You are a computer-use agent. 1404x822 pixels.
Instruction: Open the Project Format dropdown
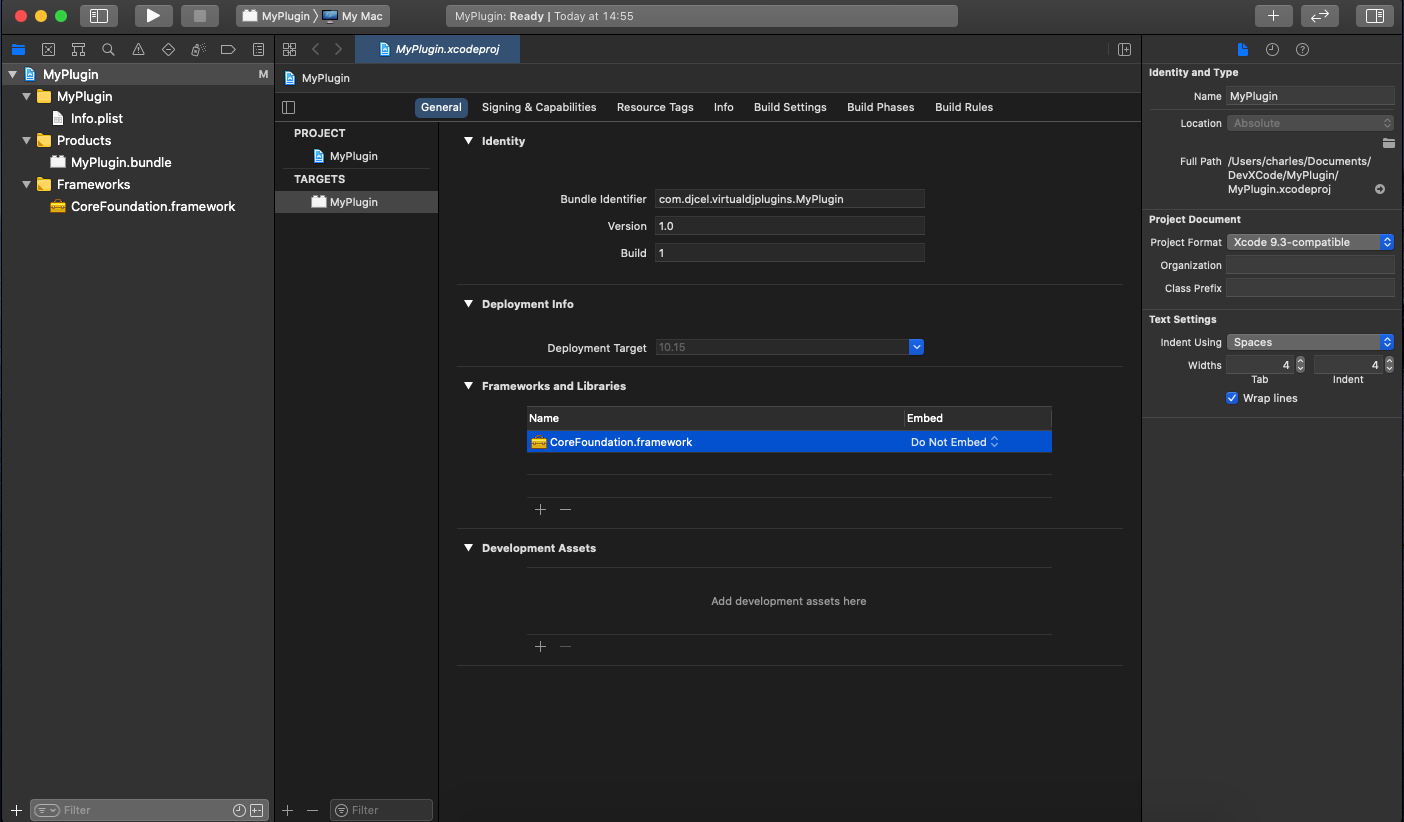click(x=1310, y=242)
